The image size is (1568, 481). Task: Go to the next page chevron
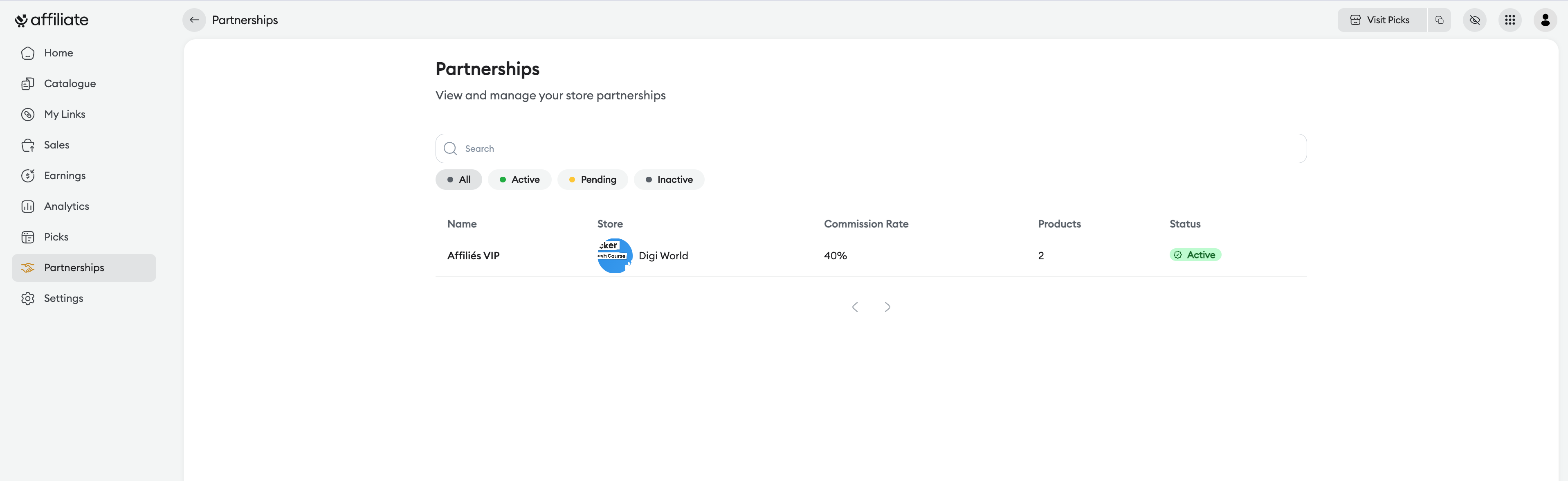click(x=887, y=307)
